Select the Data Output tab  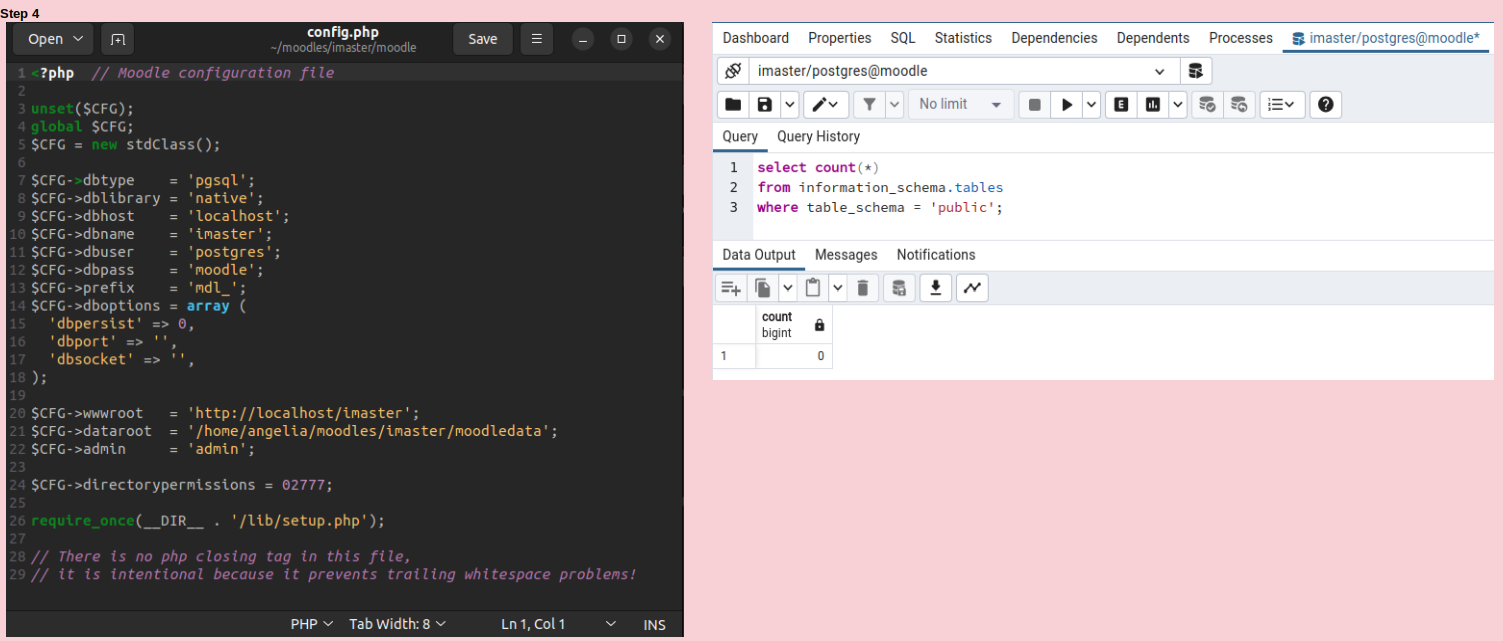click(759, 255)
